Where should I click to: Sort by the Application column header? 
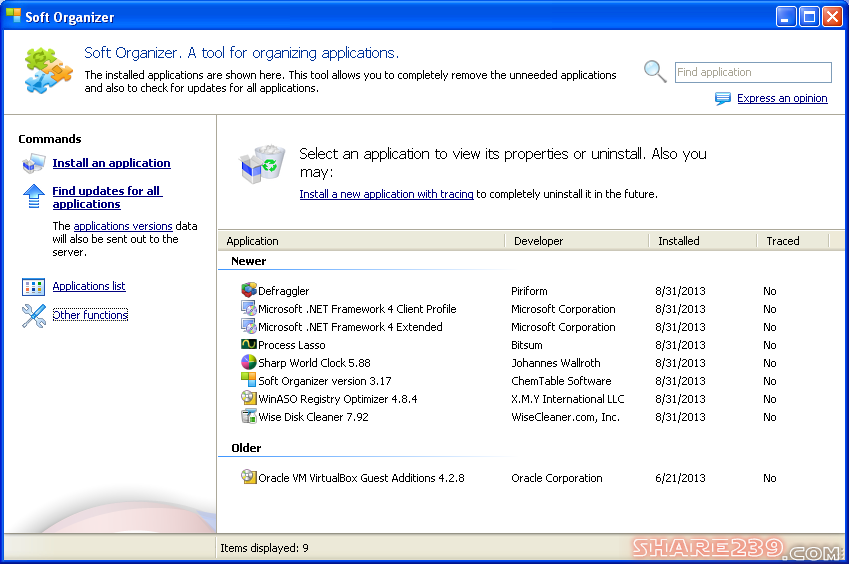361,241
